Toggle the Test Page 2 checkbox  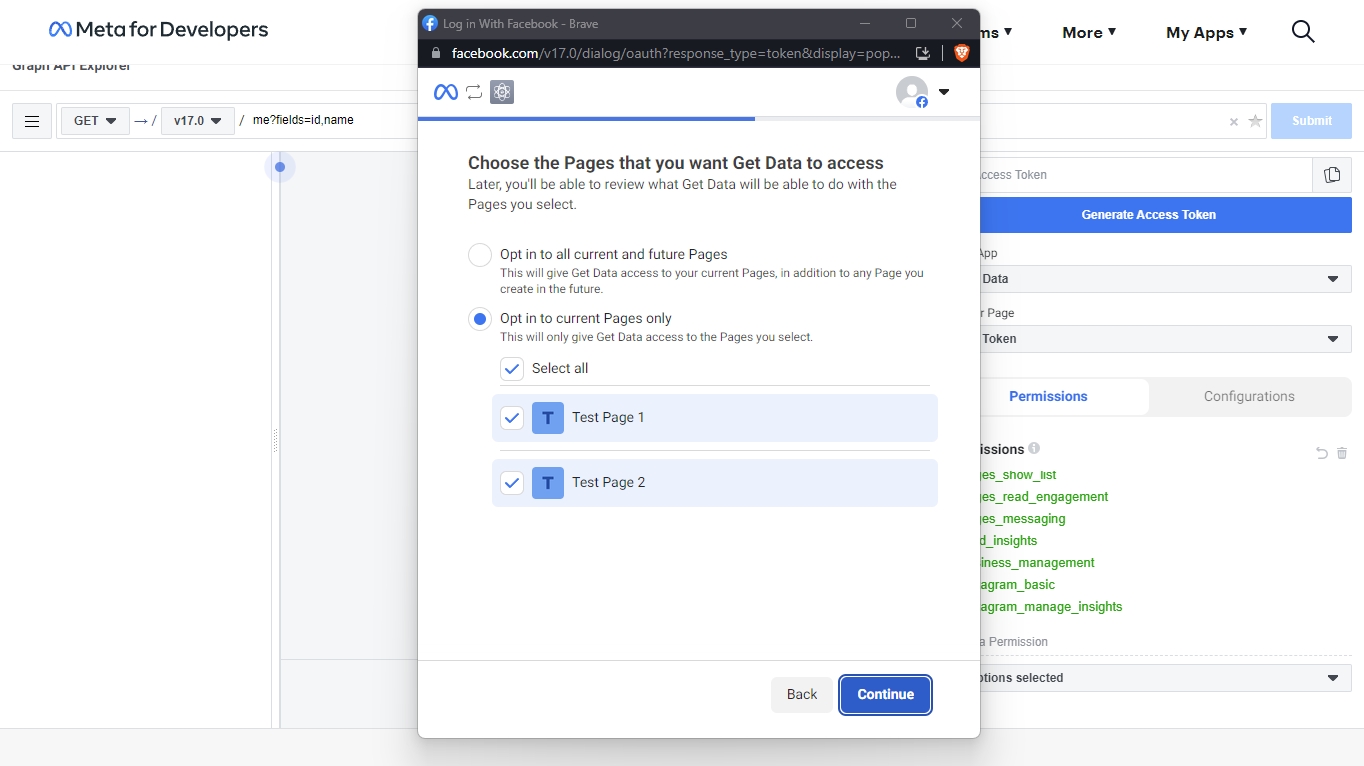click(x=512, y=483)
